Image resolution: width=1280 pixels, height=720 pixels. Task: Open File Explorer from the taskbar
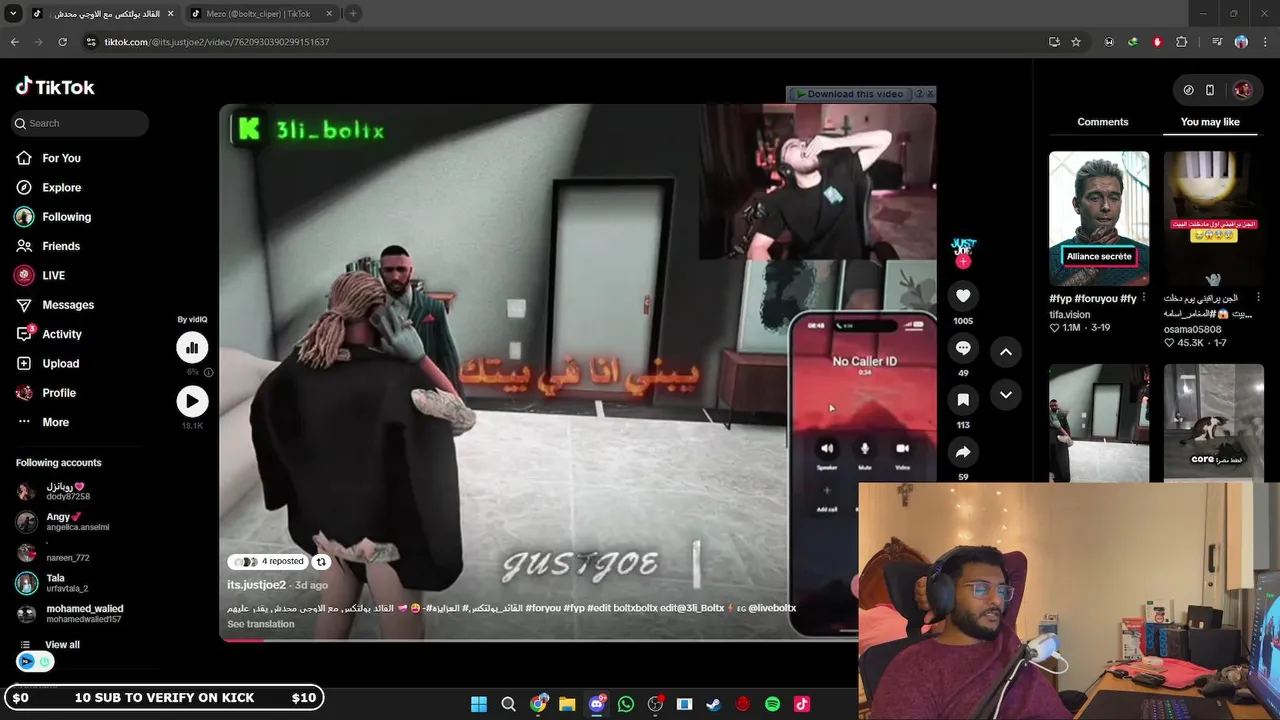click(x=567, y=704)
